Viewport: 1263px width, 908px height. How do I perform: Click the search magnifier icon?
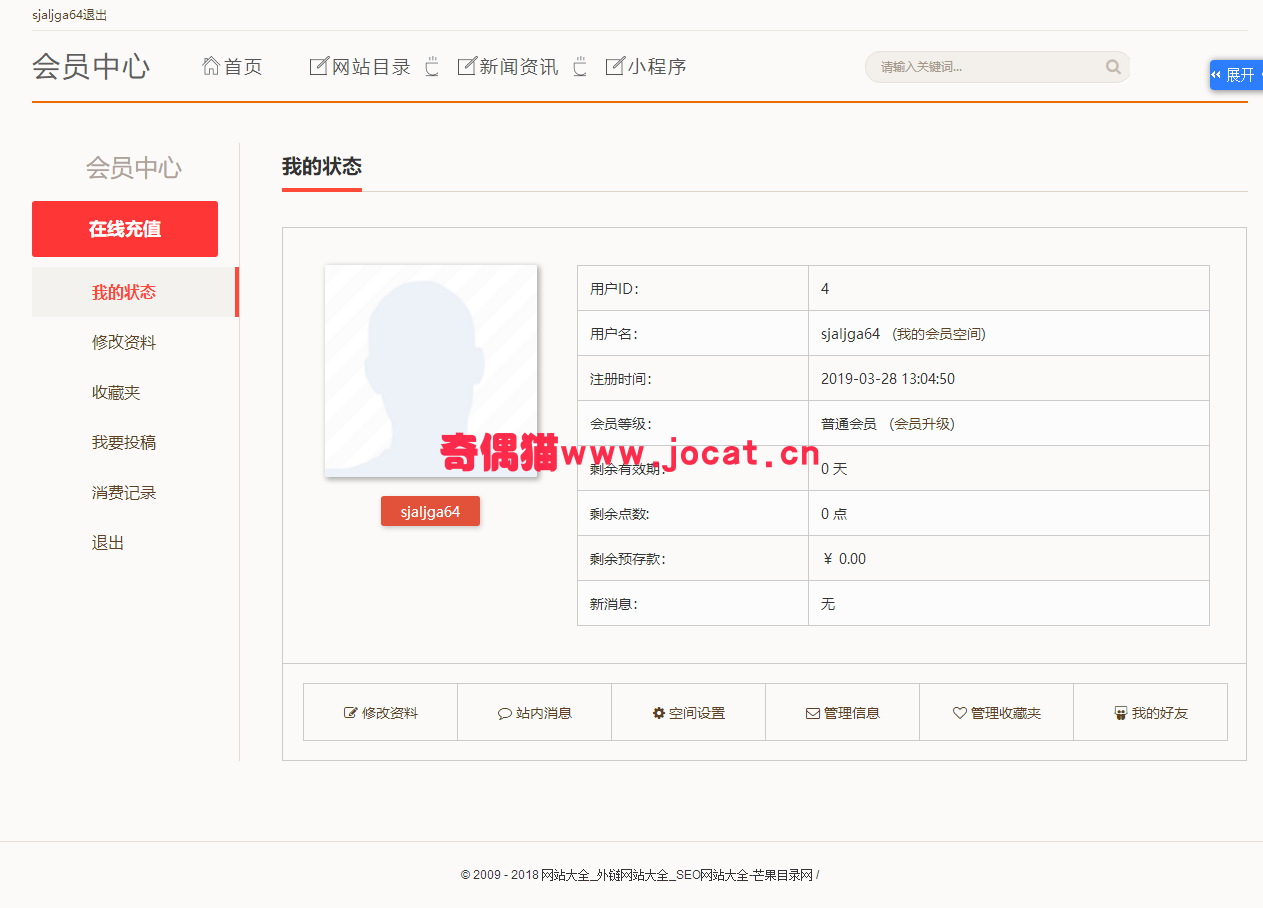click(1113, 67)
